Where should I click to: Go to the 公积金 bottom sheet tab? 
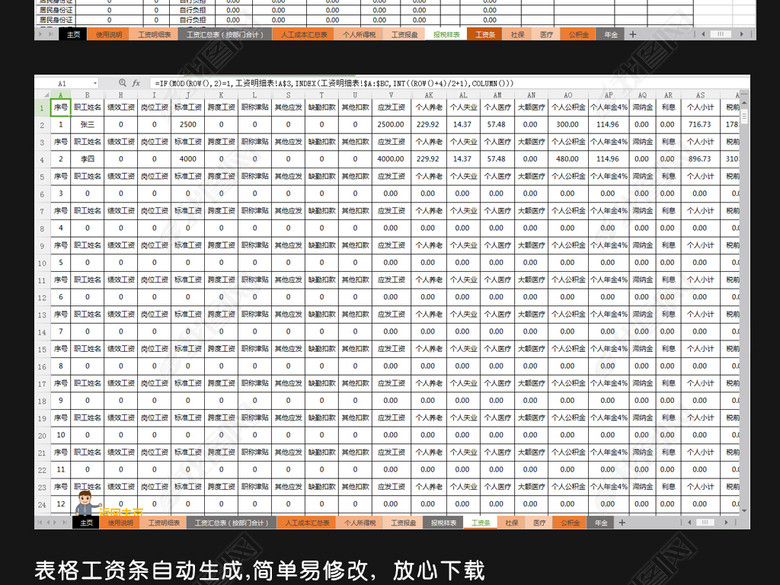571,522
